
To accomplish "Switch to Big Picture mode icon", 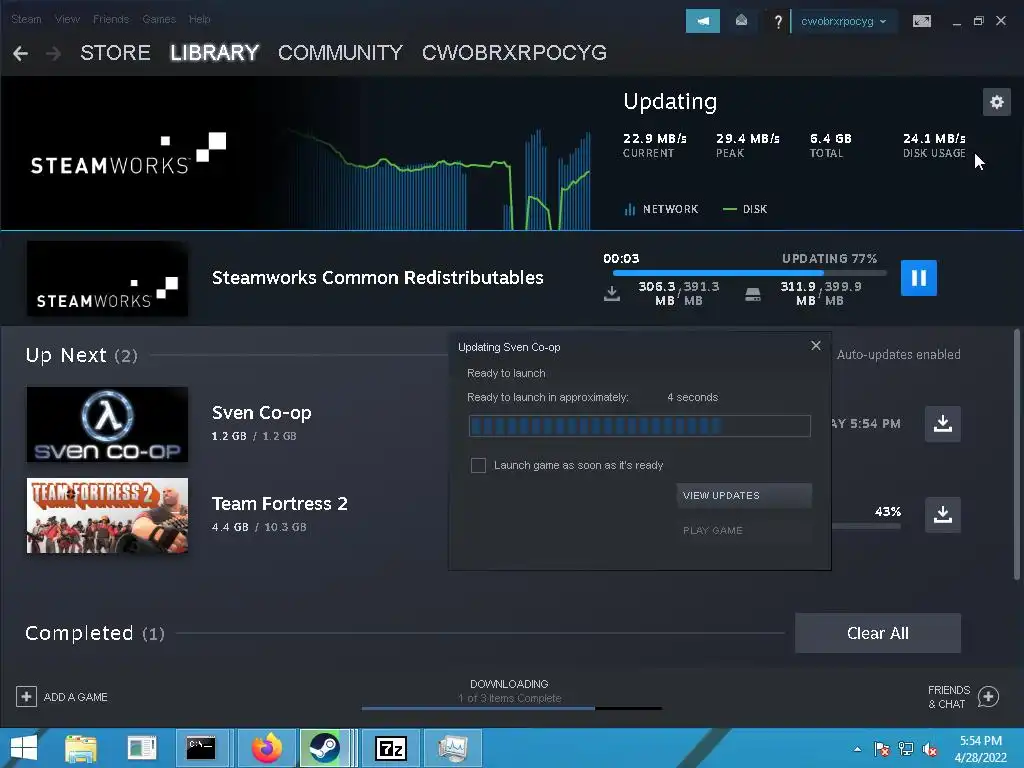I will pos(921,21).
